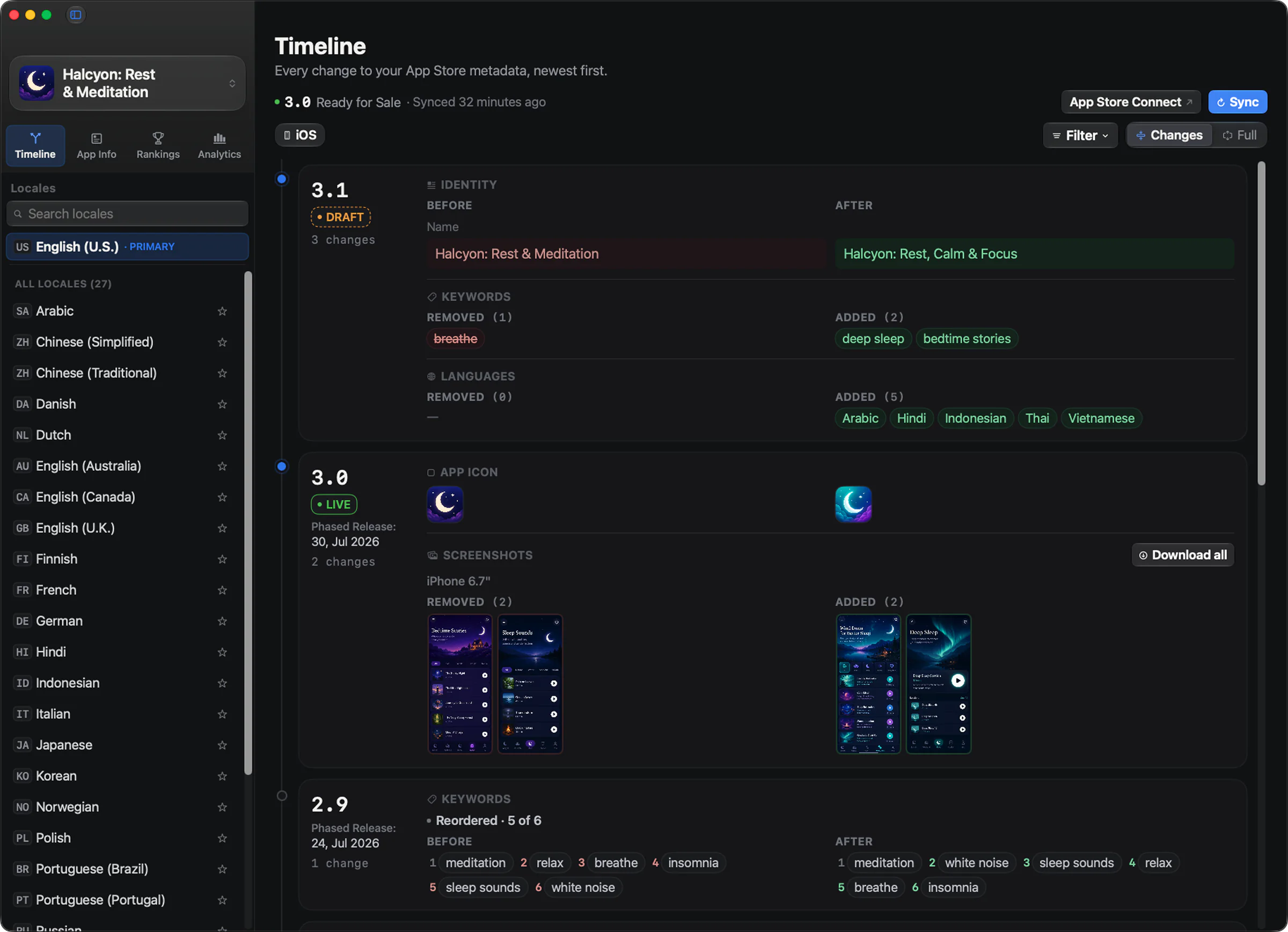Viewport: 1288px width, 932px height.
Task: Click the old purple app icon thumbnail
Action: [x=445, y=504]
